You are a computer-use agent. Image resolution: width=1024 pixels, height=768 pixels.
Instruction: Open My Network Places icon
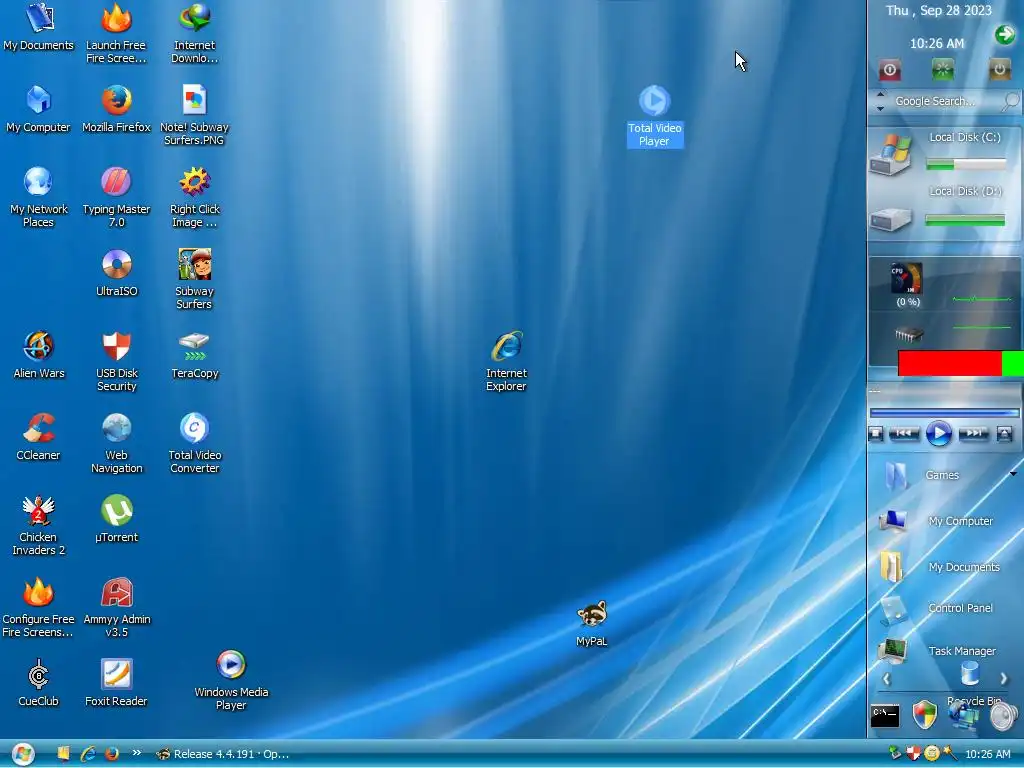click(39, 197)
